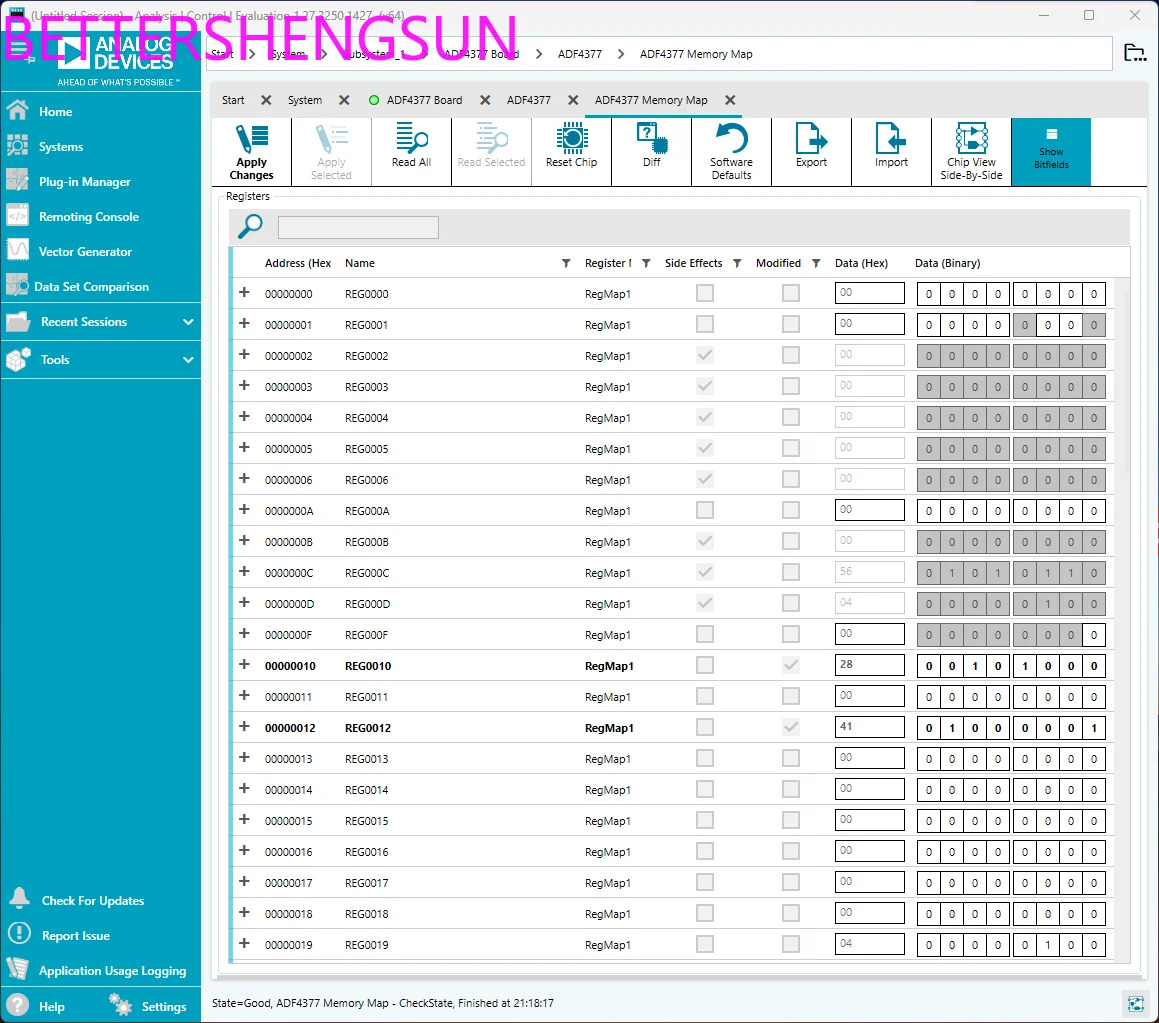Click the Modified column filter icon
Screen dimensions: 1159x1023
(x=816, y=263)
